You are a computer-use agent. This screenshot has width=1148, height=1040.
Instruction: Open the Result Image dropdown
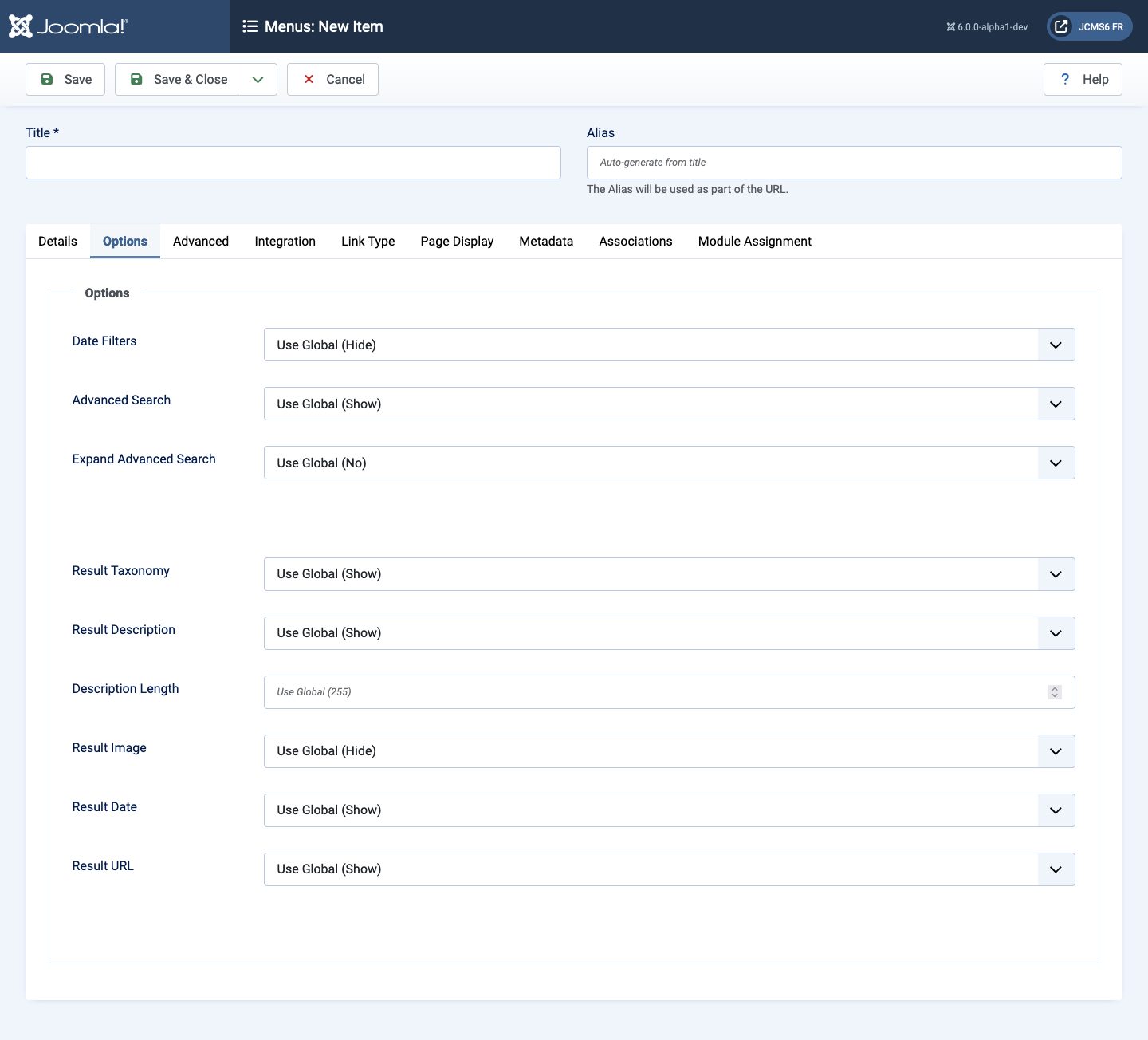tap(670, 751)
